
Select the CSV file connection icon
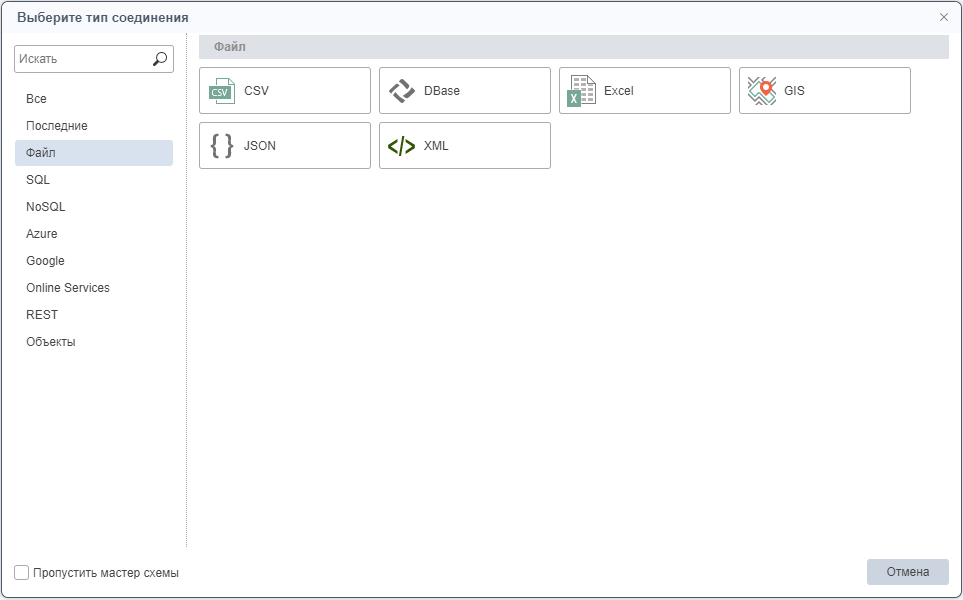click(x=221, y=91)
